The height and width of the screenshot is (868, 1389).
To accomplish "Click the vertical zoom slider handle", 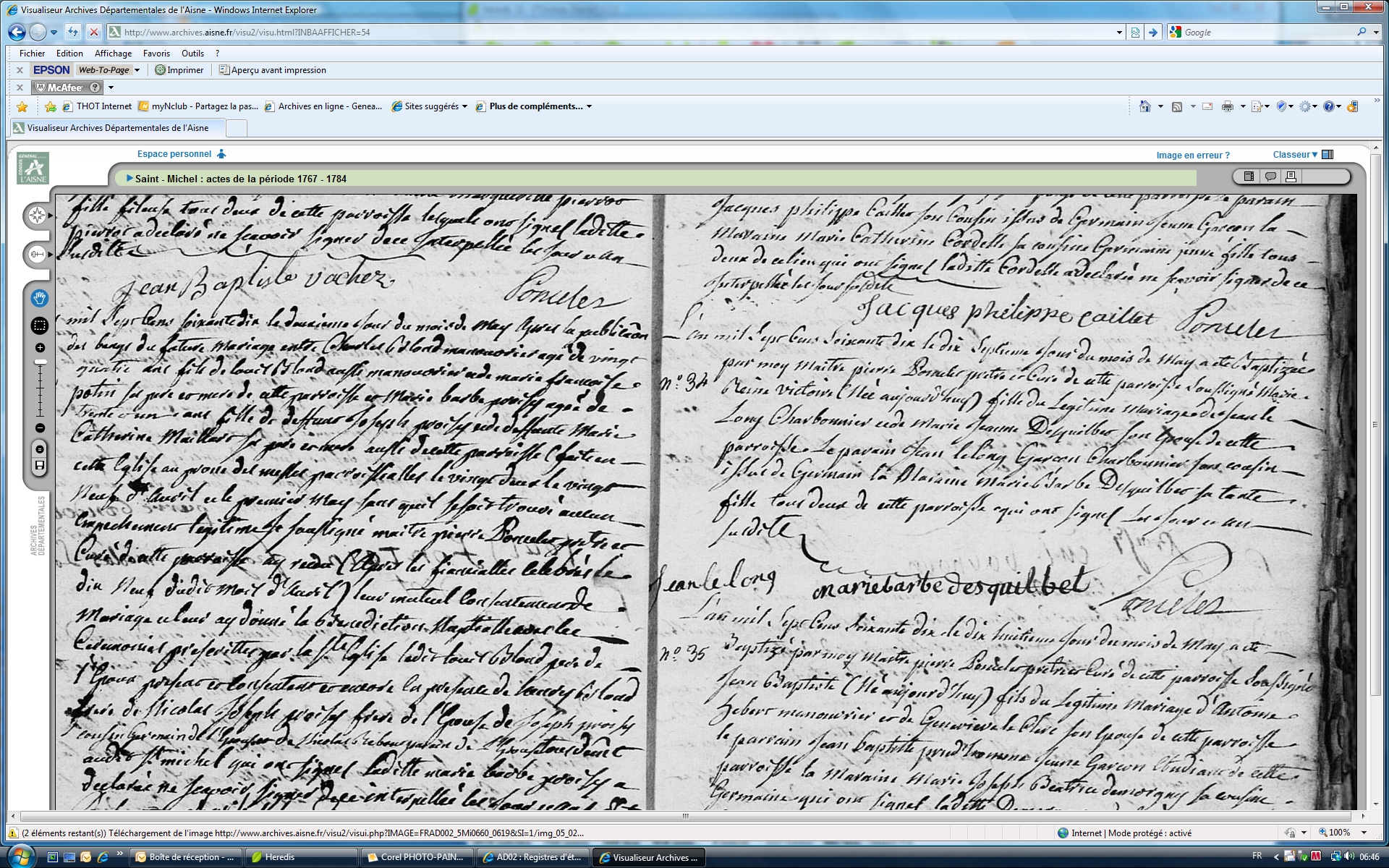I will 41,362.
